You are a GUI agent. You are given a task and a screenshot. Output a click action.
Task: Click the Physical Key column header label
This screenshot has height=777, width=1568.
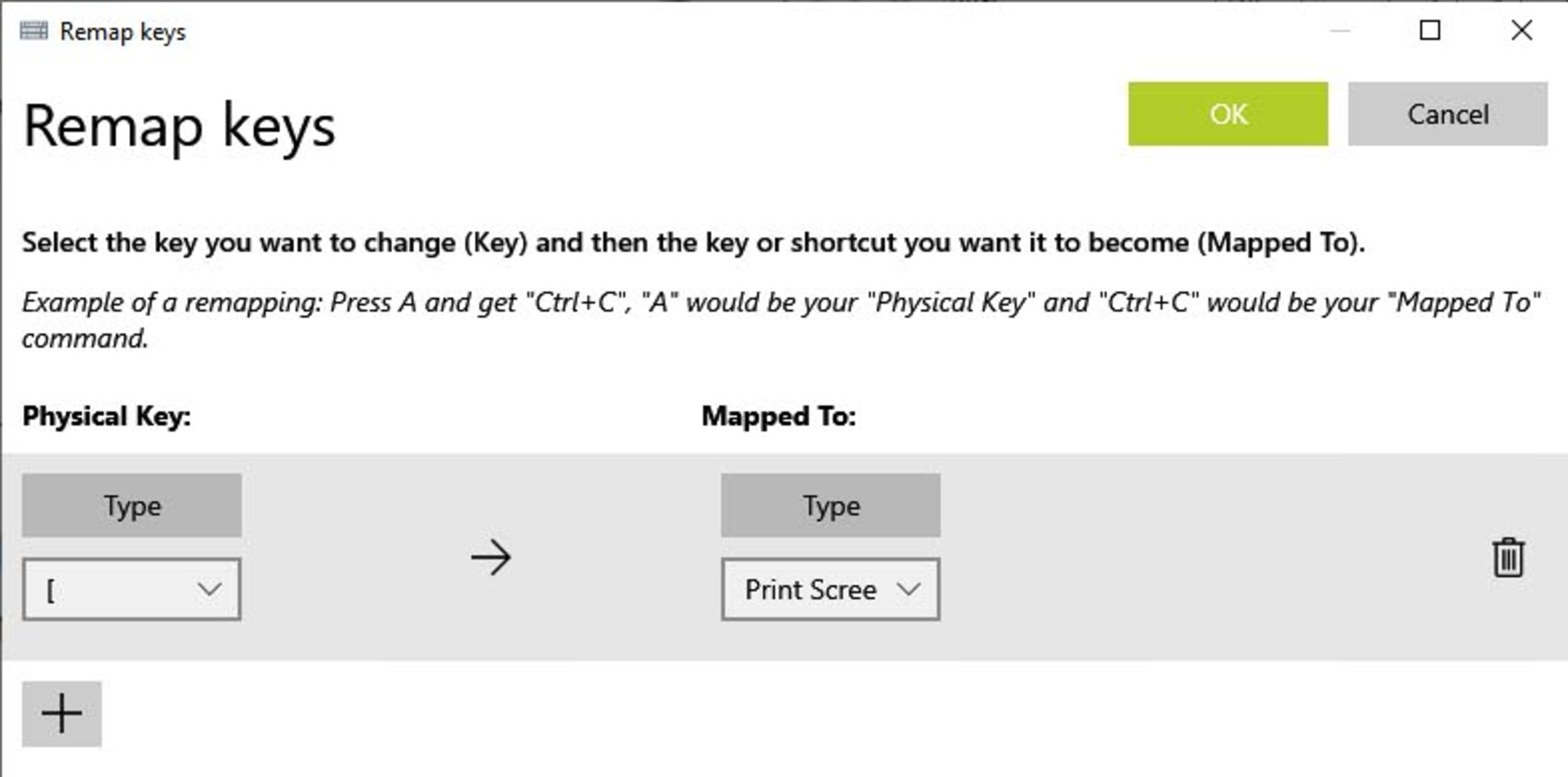coord(107,416)
